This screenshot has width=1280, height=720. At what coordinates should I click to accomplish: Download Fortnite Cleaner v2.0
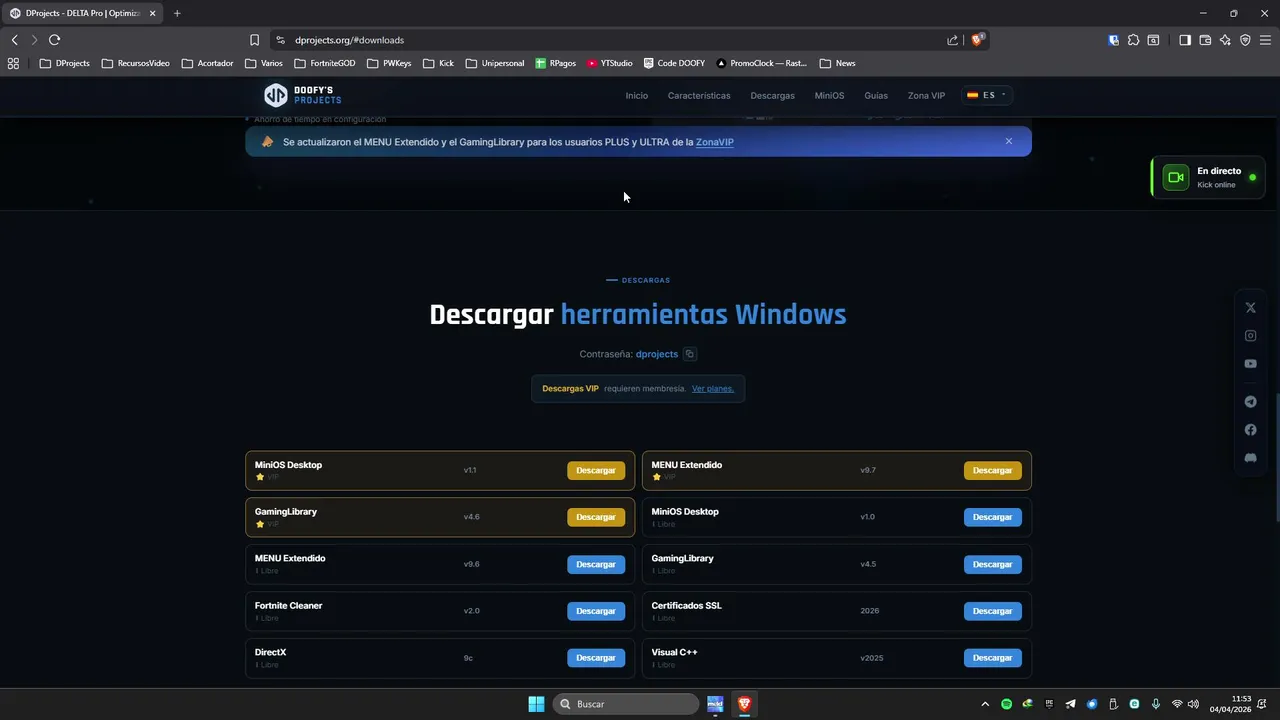click(x=596, y=611)
